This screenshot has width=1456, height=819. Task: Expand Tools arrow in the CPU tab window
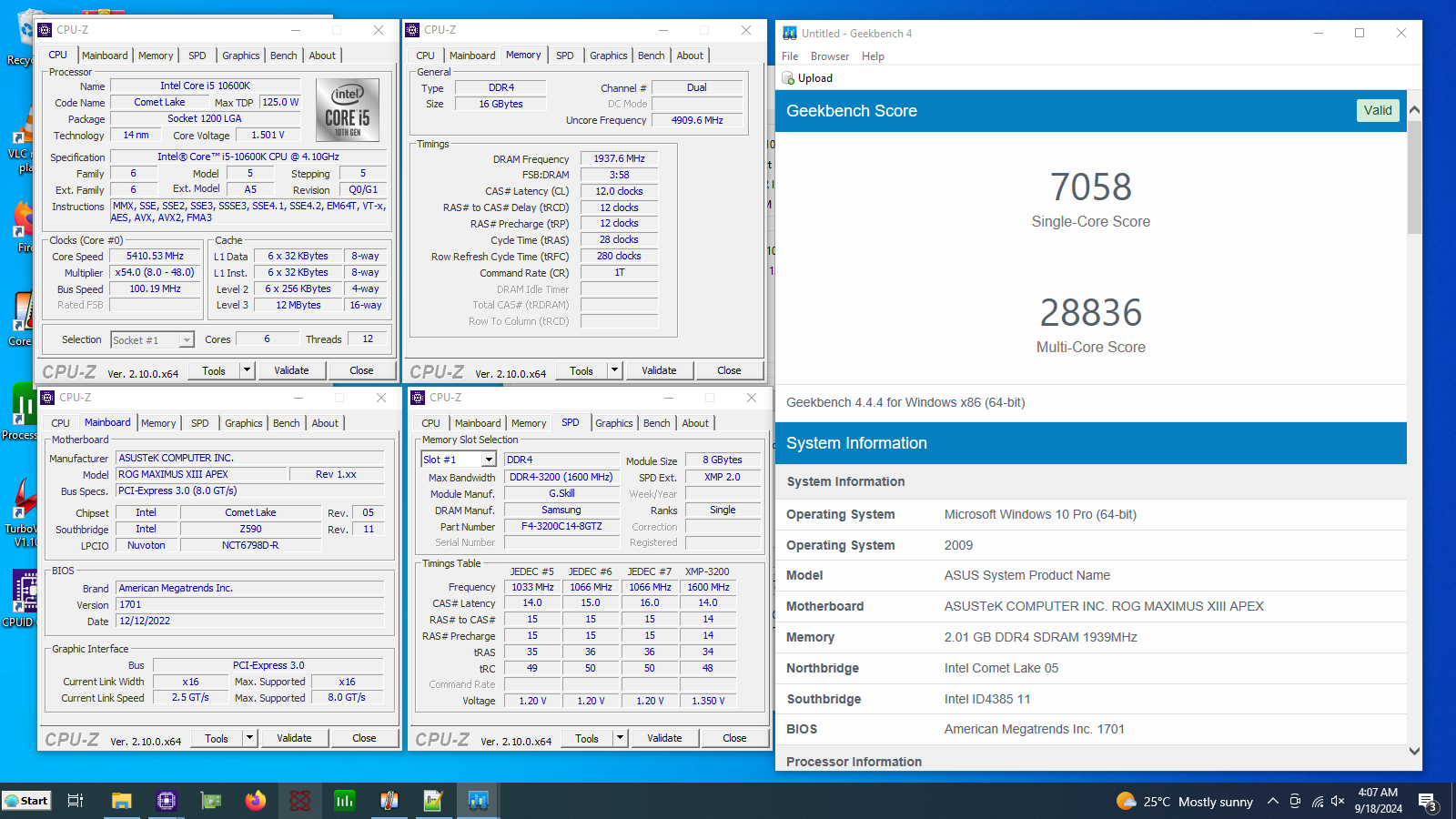coord(247,370)
